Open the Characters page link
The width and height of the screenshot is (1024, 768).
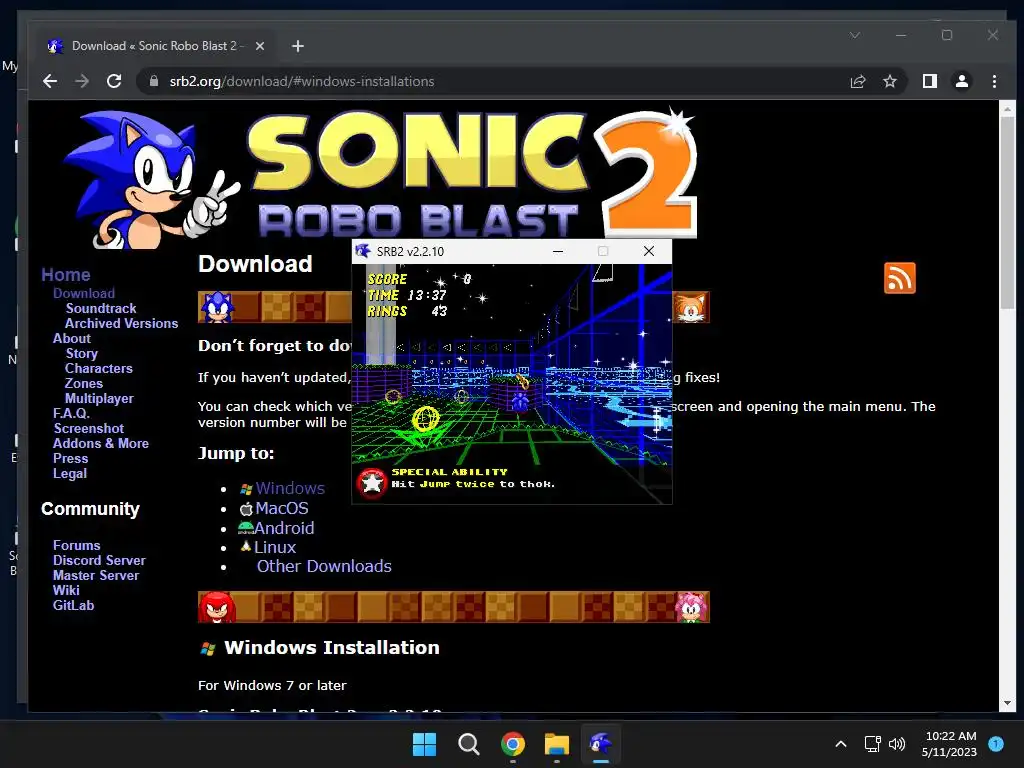[99, 368]
